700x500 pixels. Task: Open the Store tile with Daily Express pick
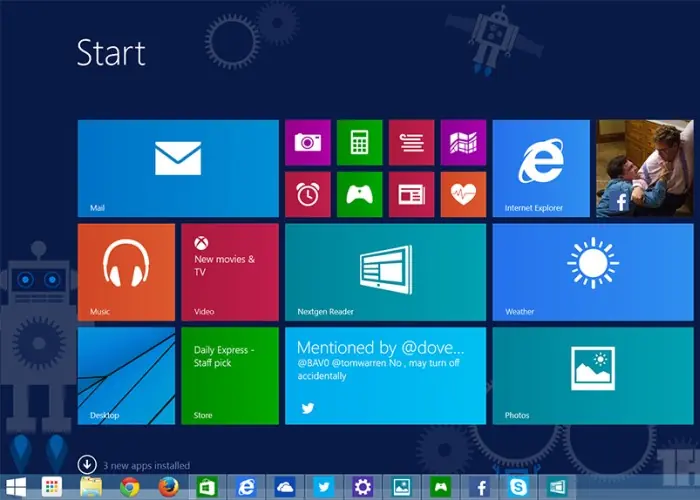(230, 376)
